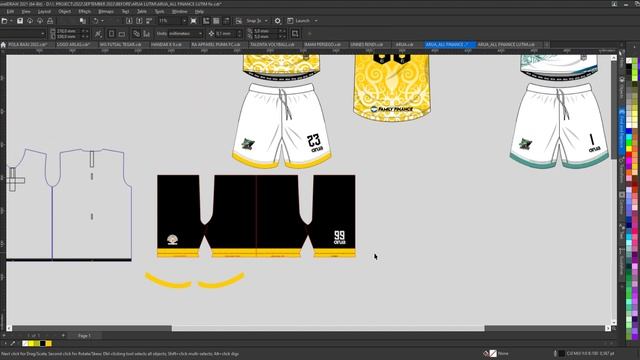Viewport: 640px width, 360px height.
Task: Click the Publish to PDF icon
Action: point(149,20)
